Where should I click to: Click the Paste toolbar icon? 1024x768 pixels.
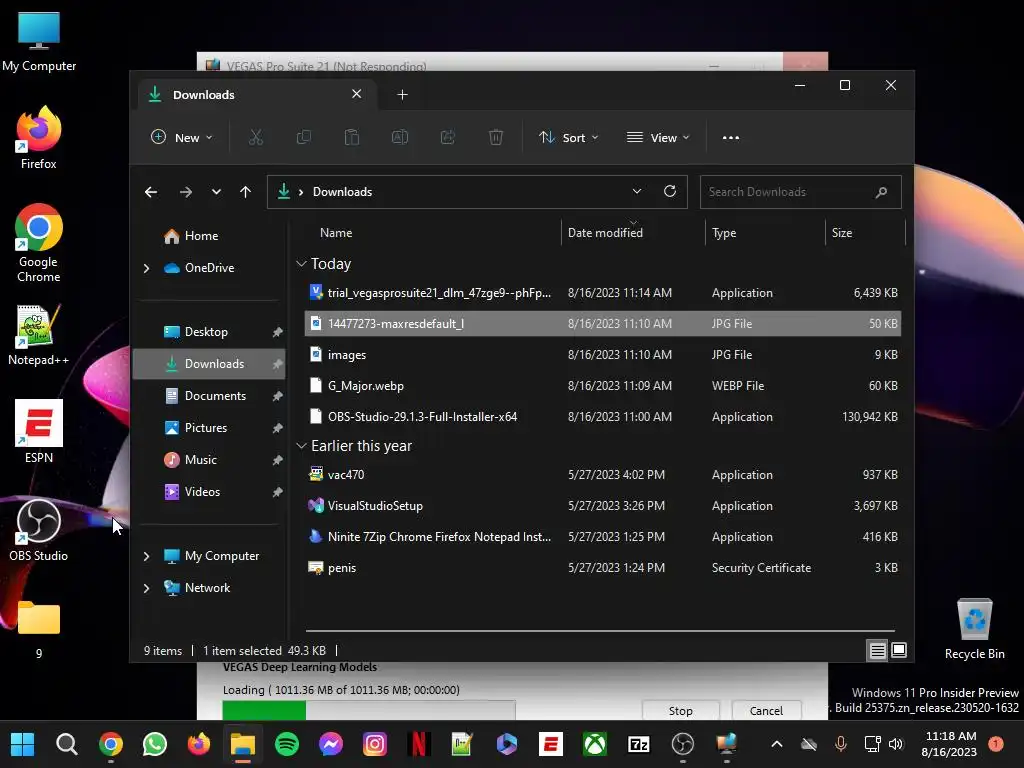(352, 137)
